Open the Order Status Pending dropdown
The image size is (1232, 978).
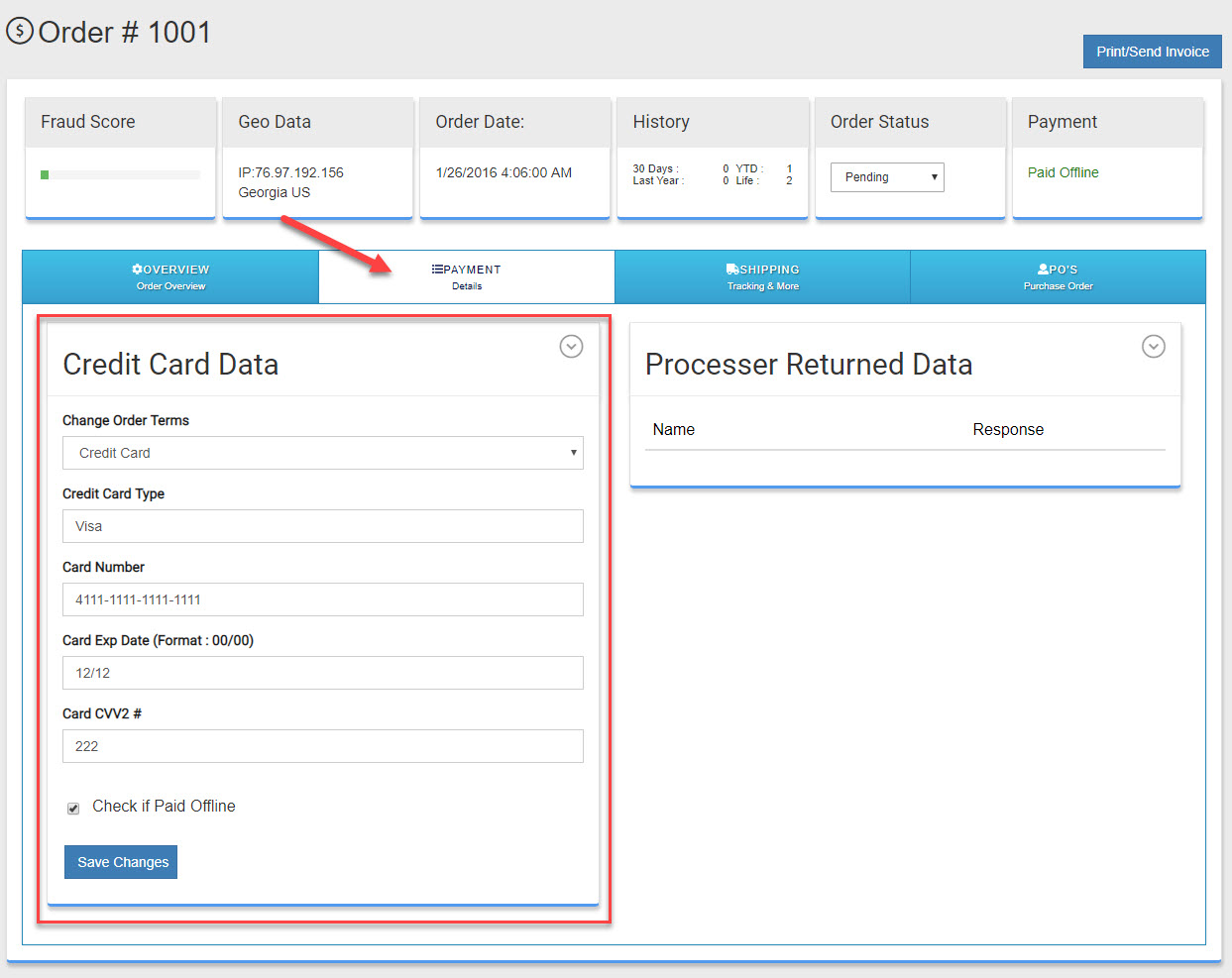pyautogui.click(x=887, y=177)
